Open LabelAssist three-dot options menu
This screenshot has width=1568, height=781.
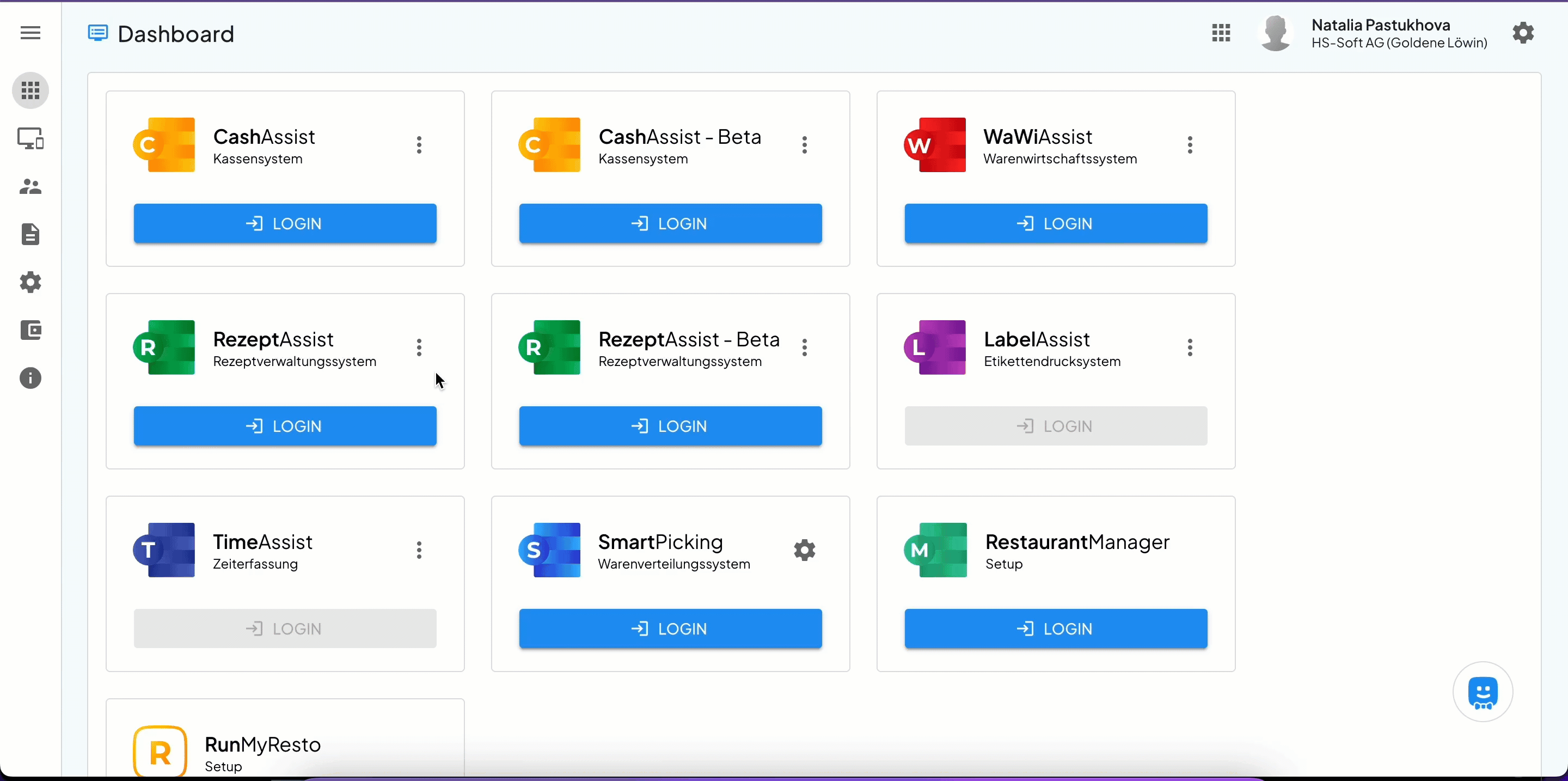[x=1190, y=347]
